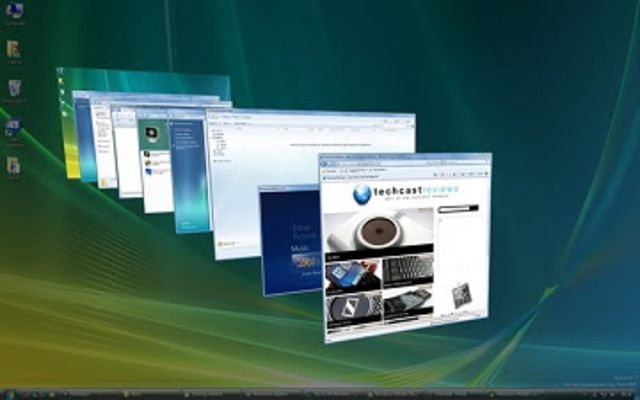Open the blue processor chip article thumbnail
Viewport: 640px width, 400px height.
click(353, 276)
